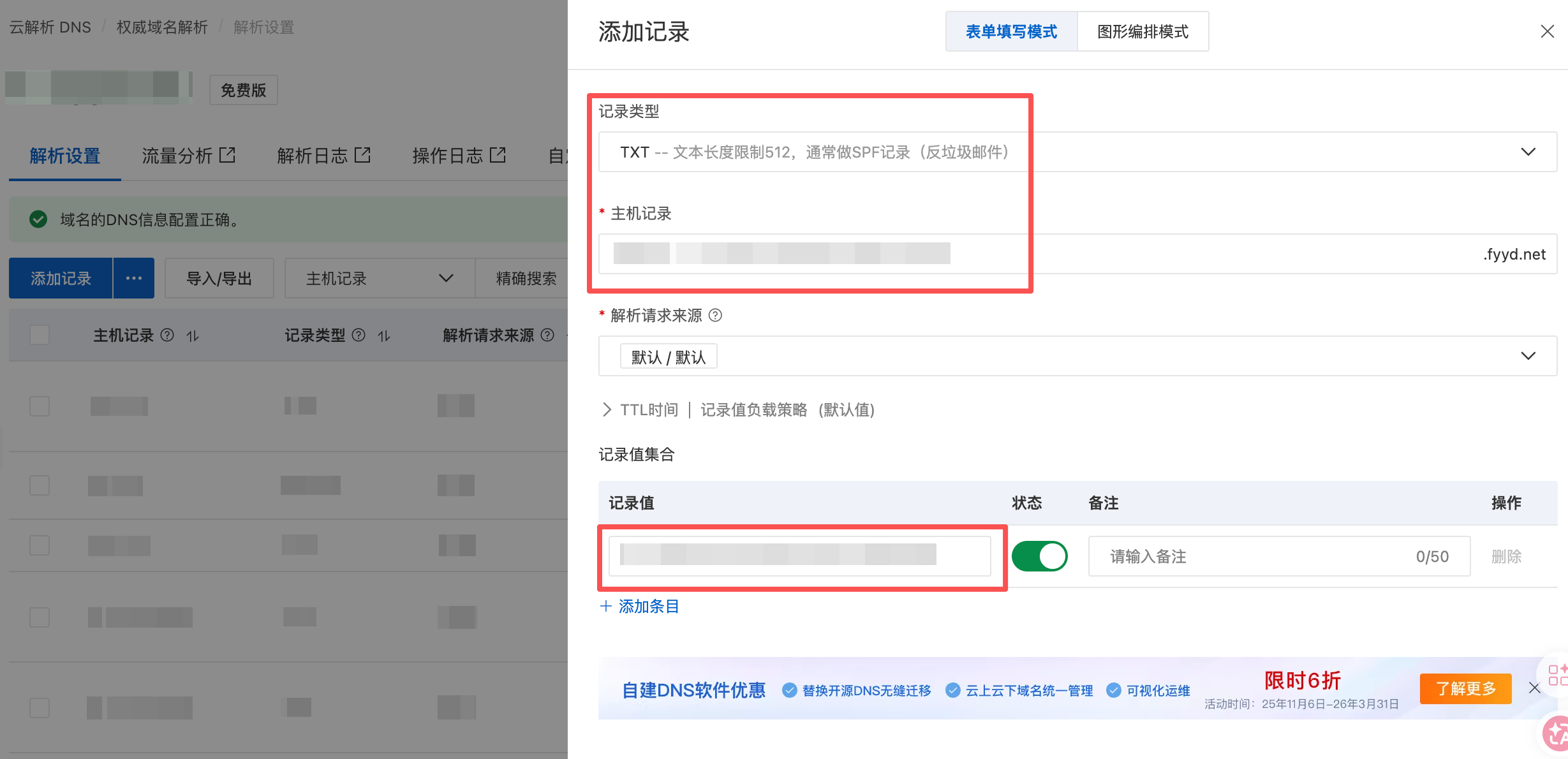Sort by 主机记录 column

click(193, 335)
